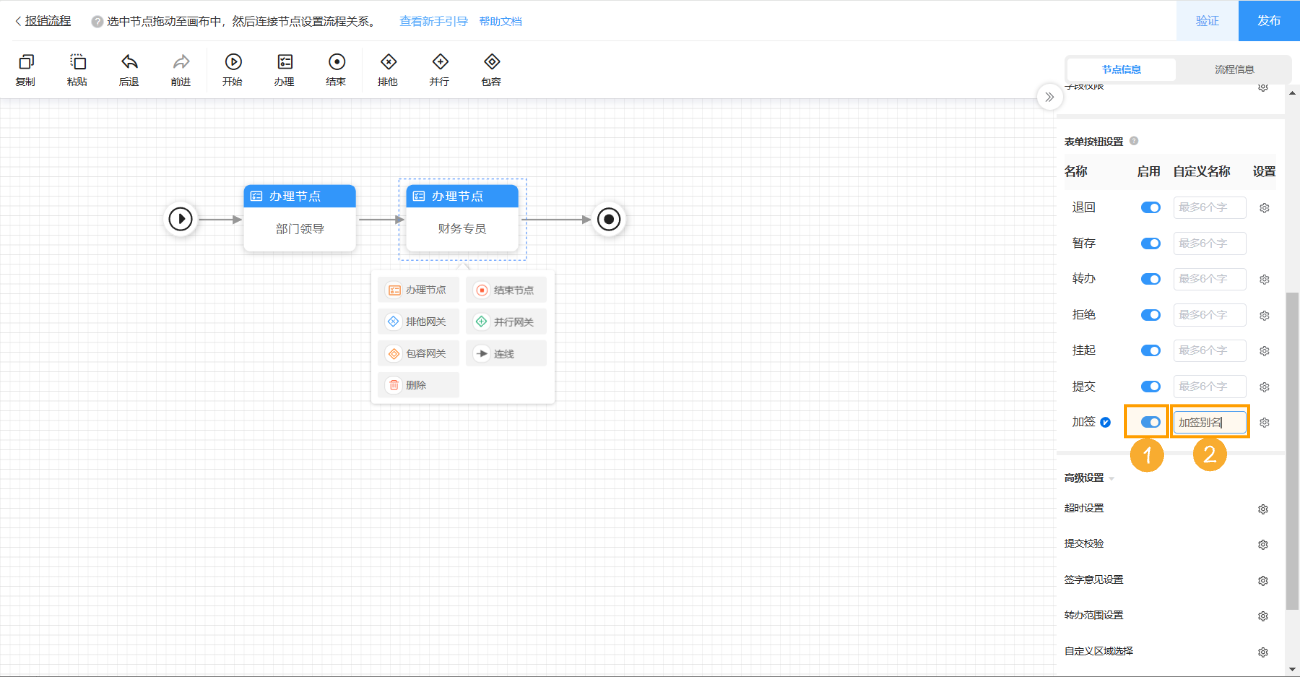Click the 加签别名 custom name input field
This screenshot has height=677, width=1300.
[1209, 421]
